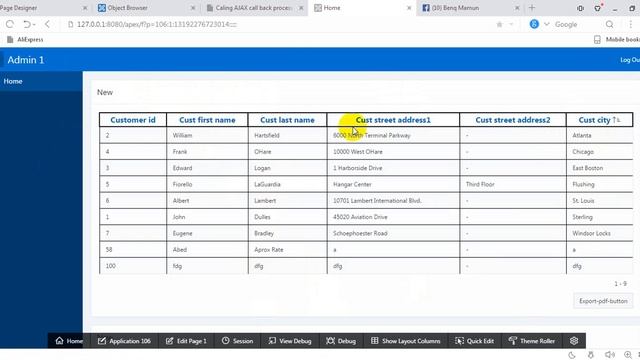The width and height of the screenshot is (640, 360).
Task: Sort by Cust street address2 column header
Action: point(513,120)
